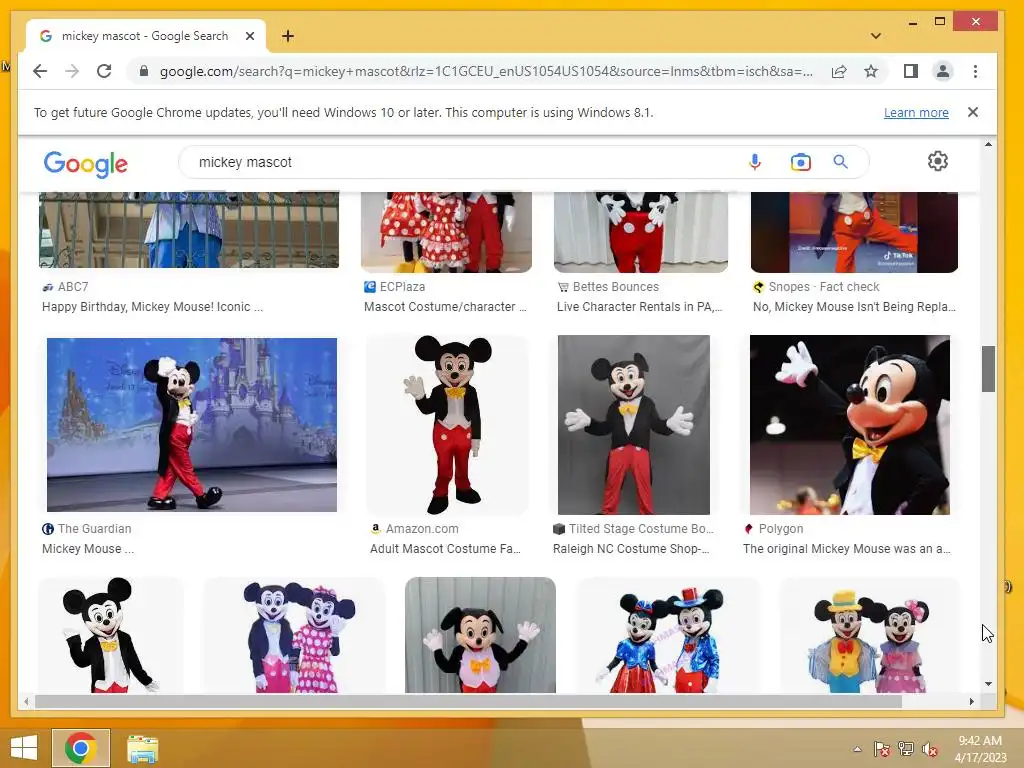Open Mickey with pink polka-dot Minnie image

click(x=294, y=635)
